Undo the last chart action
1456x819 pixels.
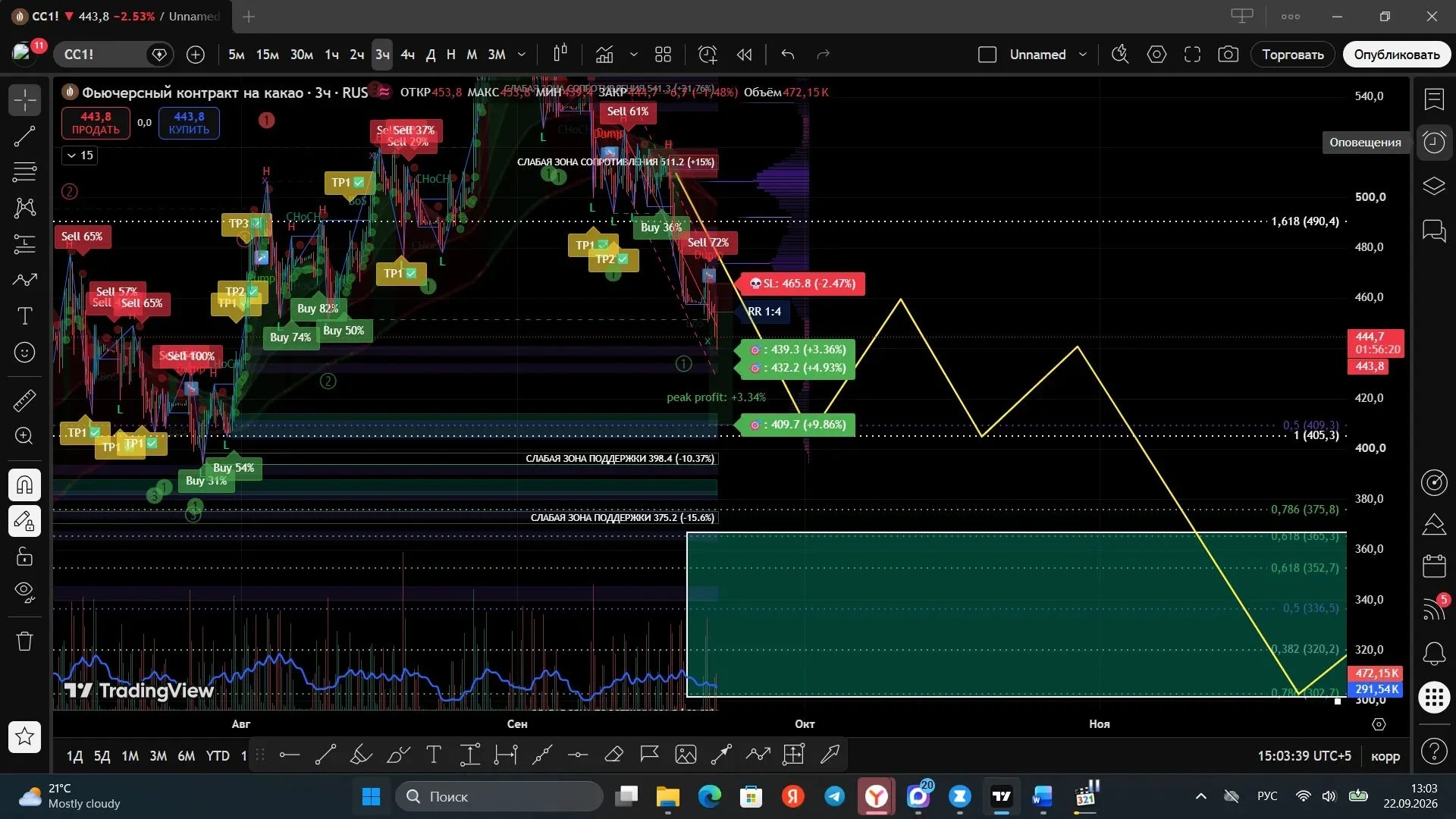pyautogui.click(x=788, y=55)
